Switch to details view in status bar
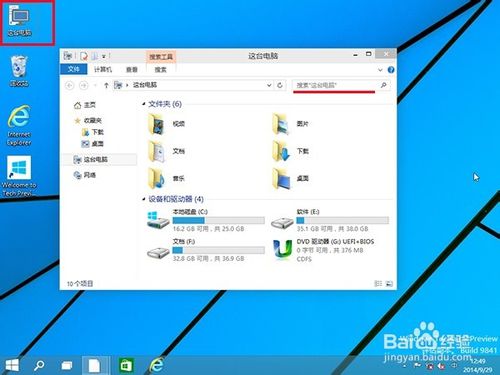Screen dimensions: 500x375 (378, 284)
